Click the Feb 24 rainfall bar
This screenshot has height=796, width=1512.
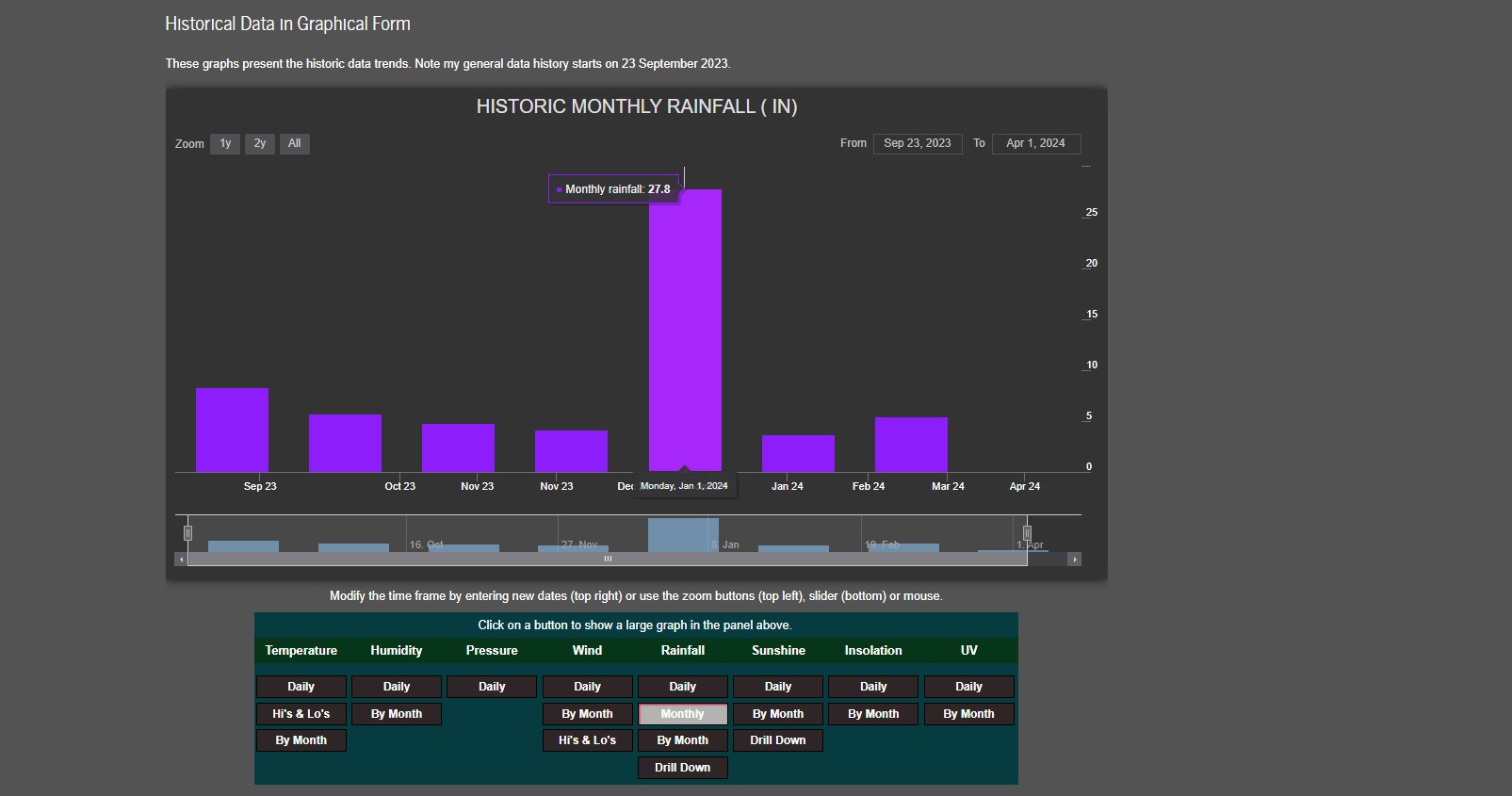pos(911,445)
